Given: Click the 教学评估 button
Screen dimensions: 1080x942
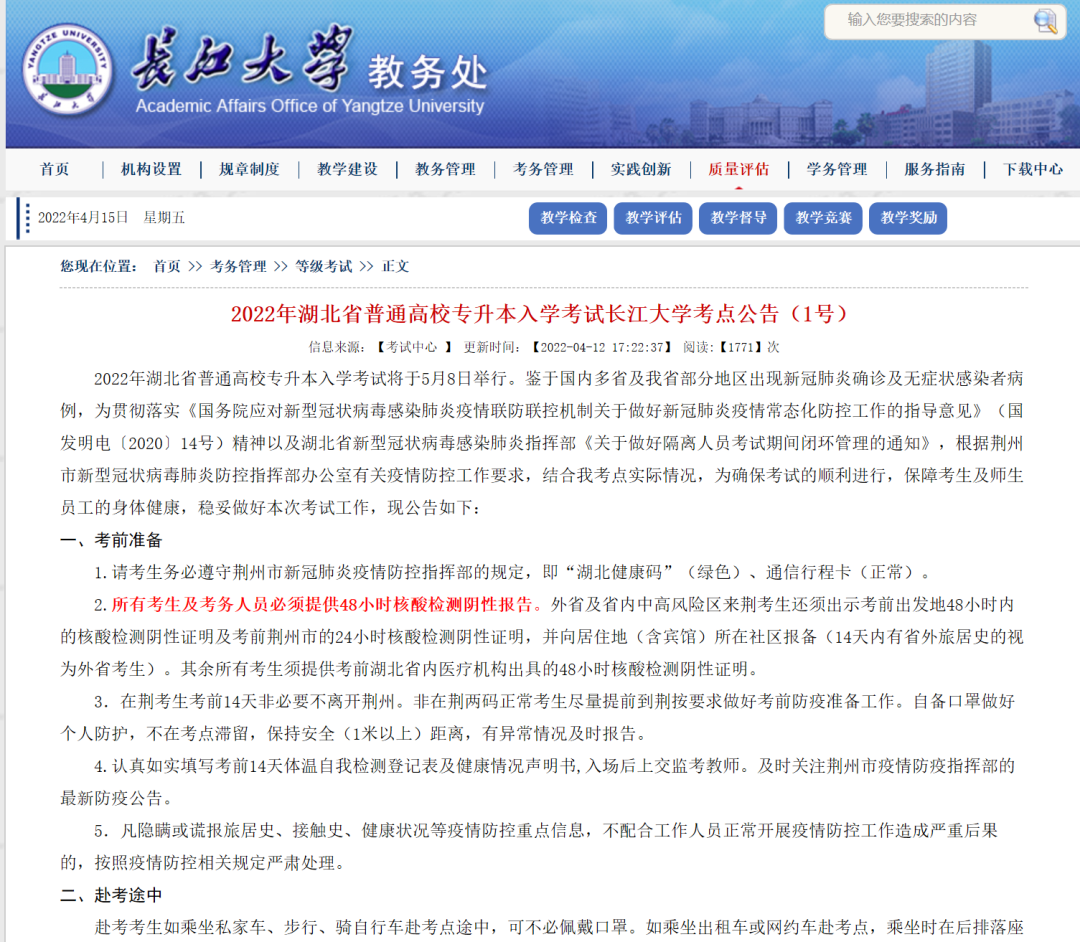Looking at the screenshot, I should [x=653, y=218].
